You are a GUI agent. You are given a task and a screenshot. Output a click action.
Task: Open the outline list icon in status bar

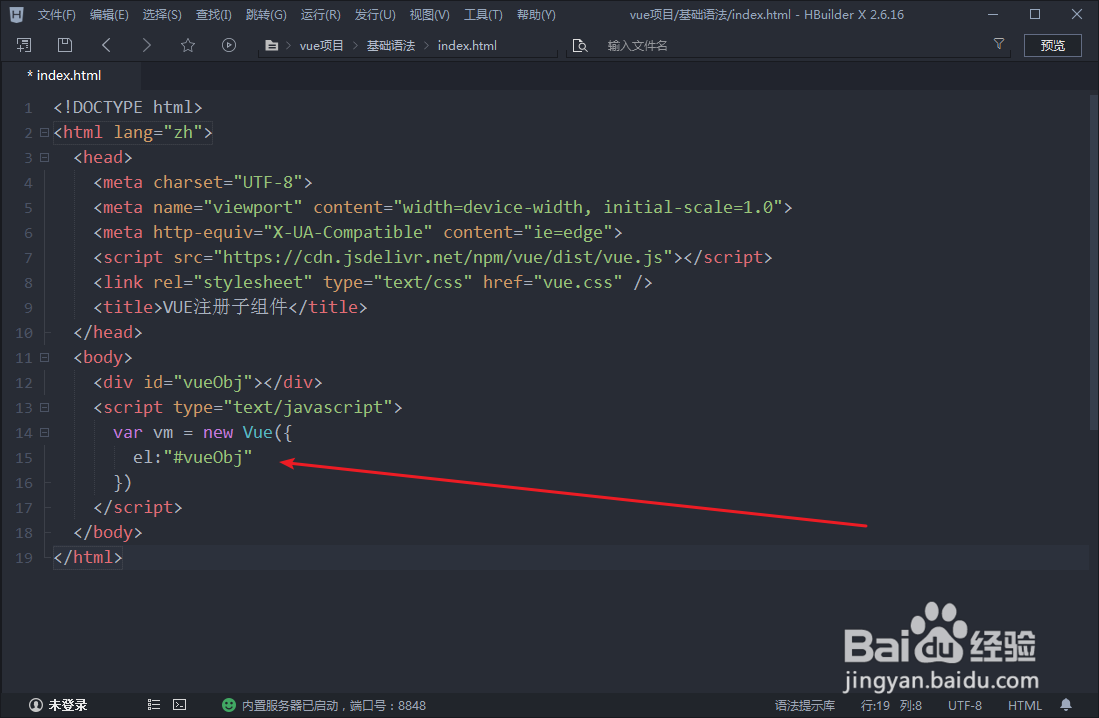[x=153, y=705]
